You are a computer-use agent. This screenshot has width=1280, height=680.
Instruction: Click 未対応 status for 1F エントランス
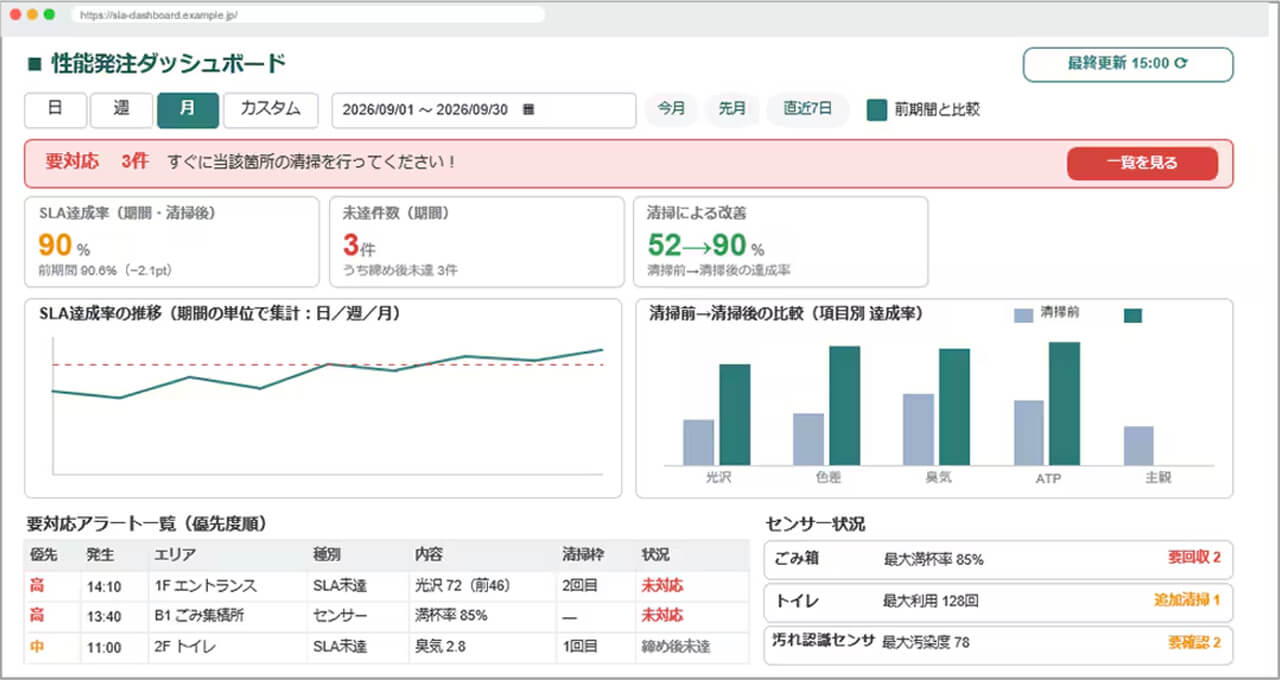point(662,586)
